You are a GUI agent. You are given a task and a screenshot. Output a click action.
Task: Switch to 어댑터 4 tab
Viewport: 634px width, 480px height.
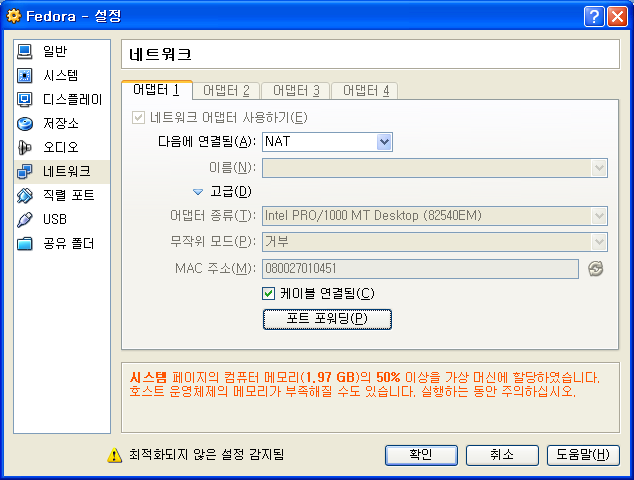tap(365, 91)
